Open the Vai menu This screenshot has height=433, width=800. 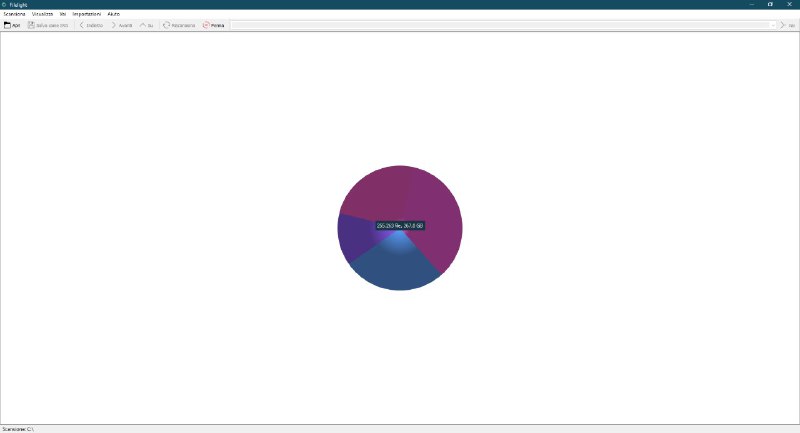pyautogui.click(x=63, y=14)
